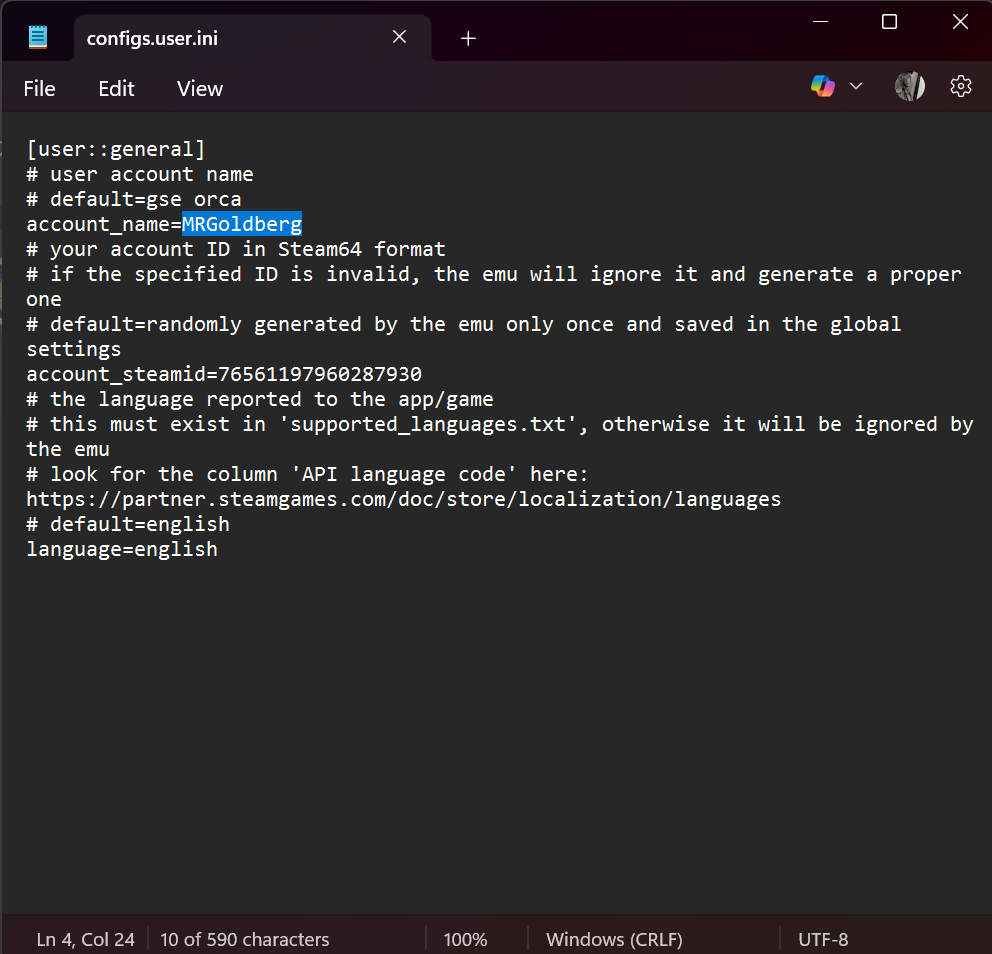Click the UTF-8 encoding indicator
The width and height of the screenshot is (992, 954).
click(x=823, y=939)
